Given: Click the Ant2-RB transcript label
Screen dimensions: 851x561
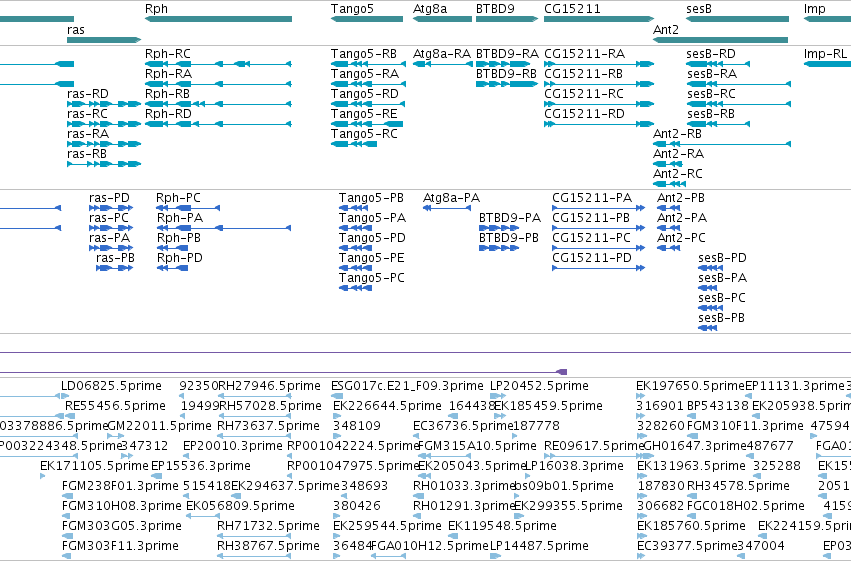Looking at the screenshot, I should pyautogui.click(x=677, y=134).
